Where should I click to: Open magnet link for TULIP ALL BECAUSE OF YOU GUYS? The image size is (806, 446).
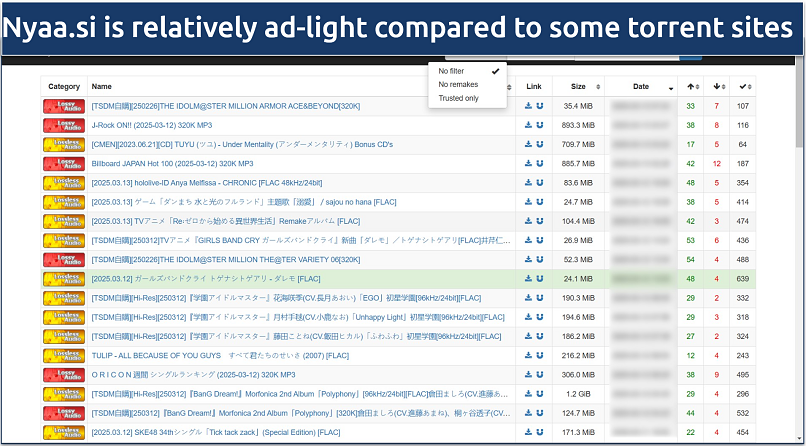[x=540, y=356]
